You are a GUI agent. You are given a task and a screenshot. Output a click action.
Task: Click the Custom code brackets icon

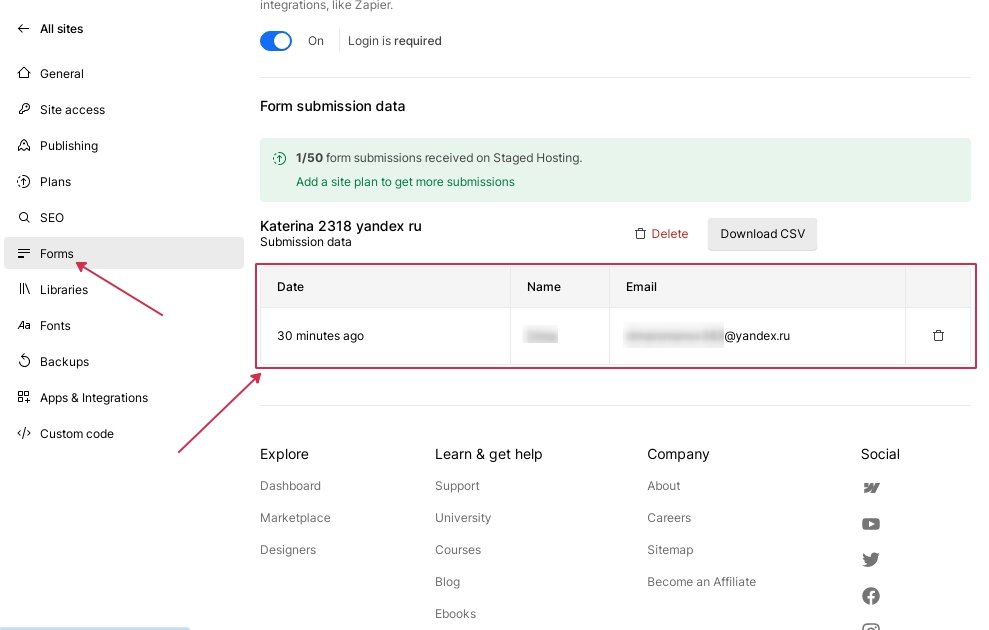click(x=24, y=434)
